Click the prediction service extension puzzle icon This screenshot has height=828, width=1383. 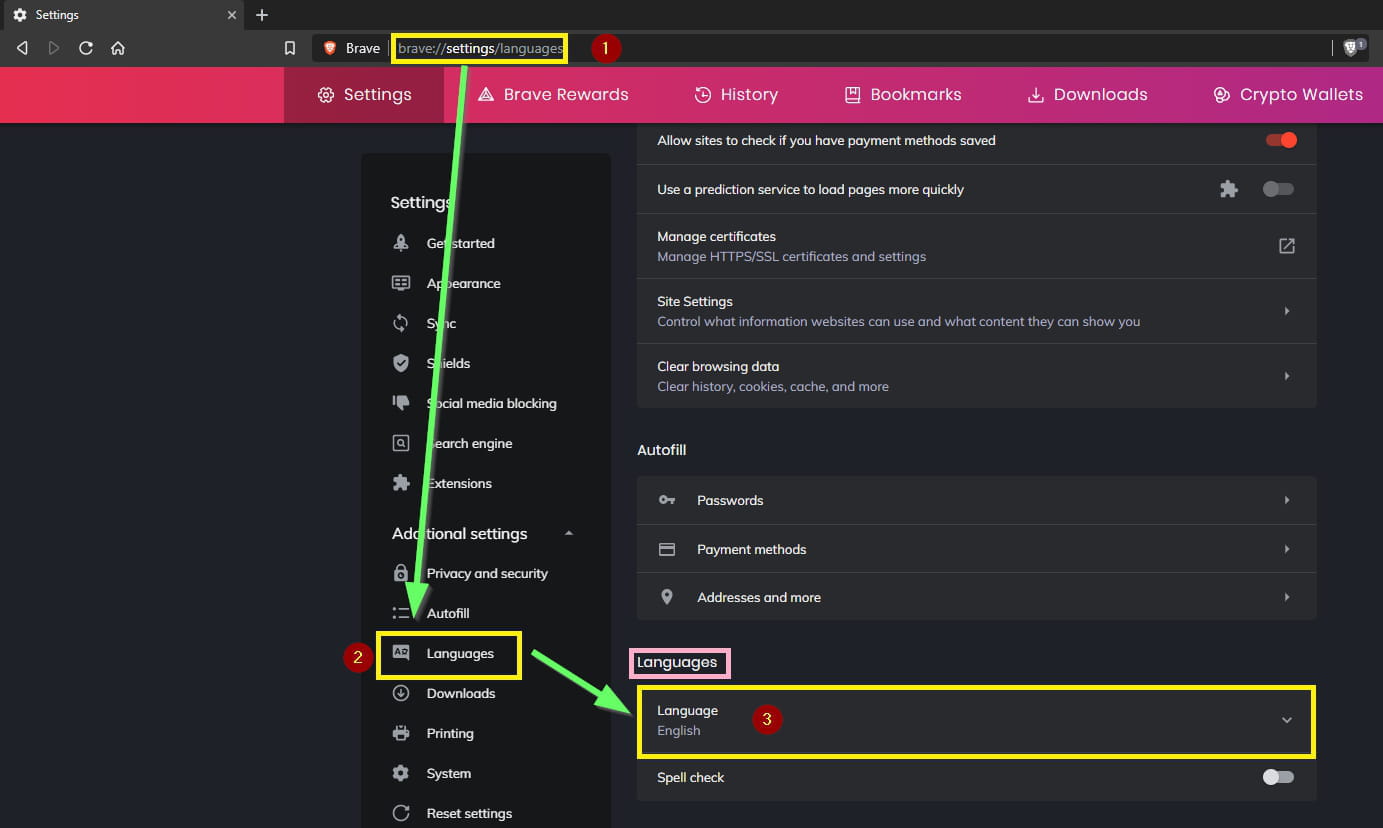(x=1229, y=189)
